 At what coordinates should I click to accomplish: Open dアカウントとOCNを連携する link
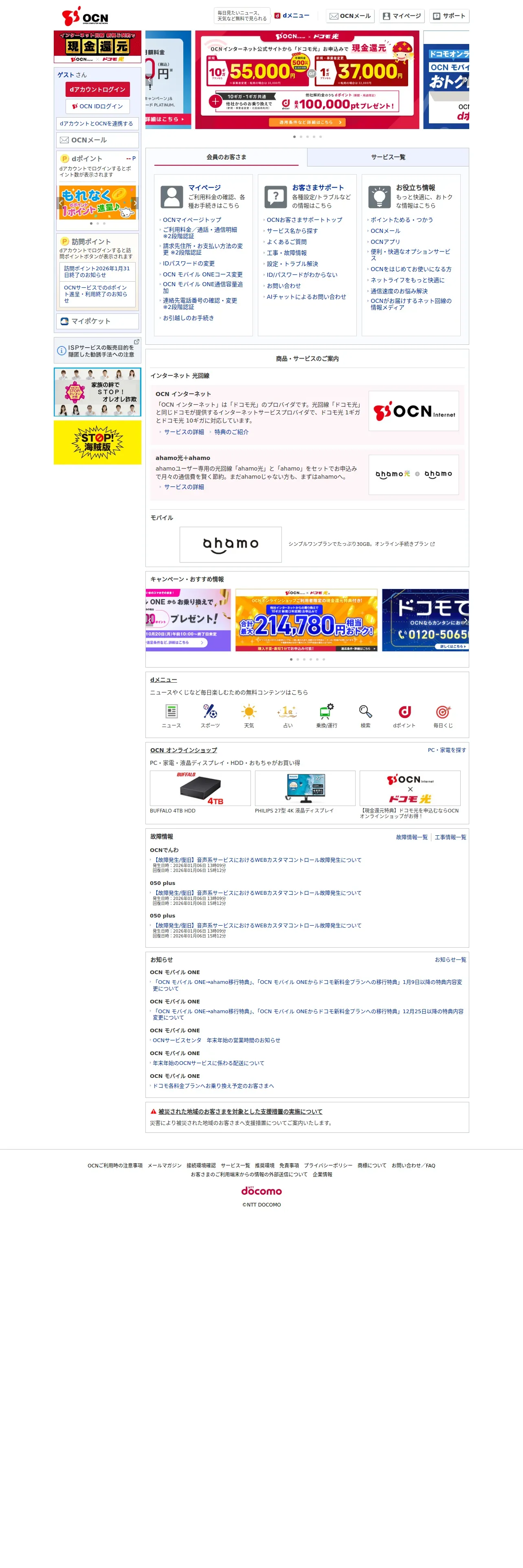pos(97,124)
